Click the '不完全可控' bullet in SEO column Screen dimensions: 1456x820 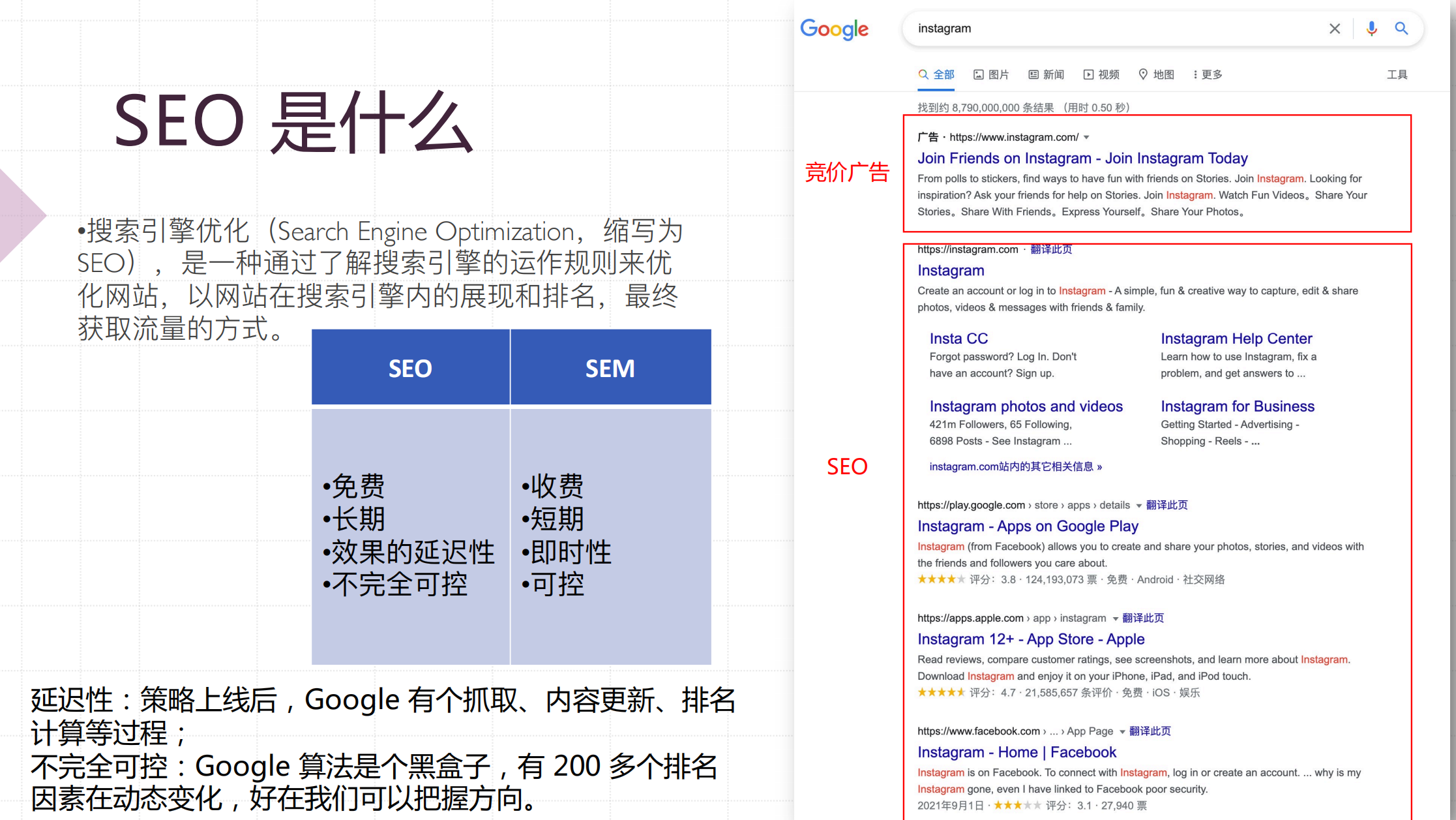pyautogui.click(x=395, y=585)
